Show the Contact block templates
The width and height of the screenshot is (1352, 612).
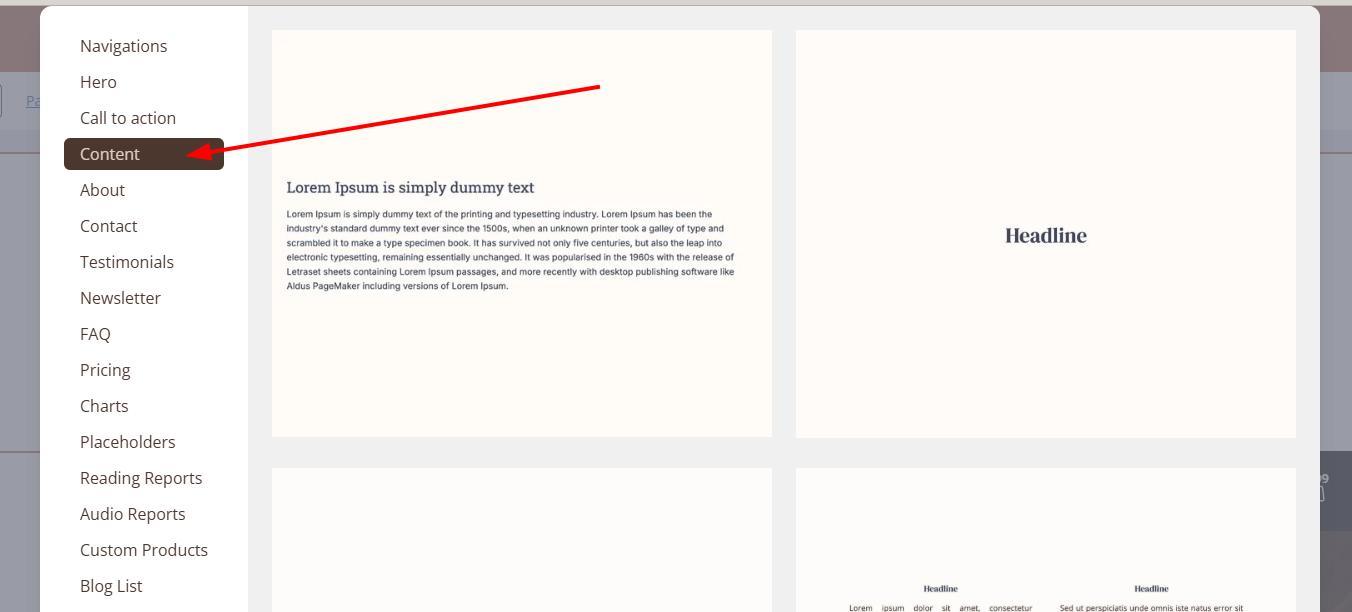point(108,226)
